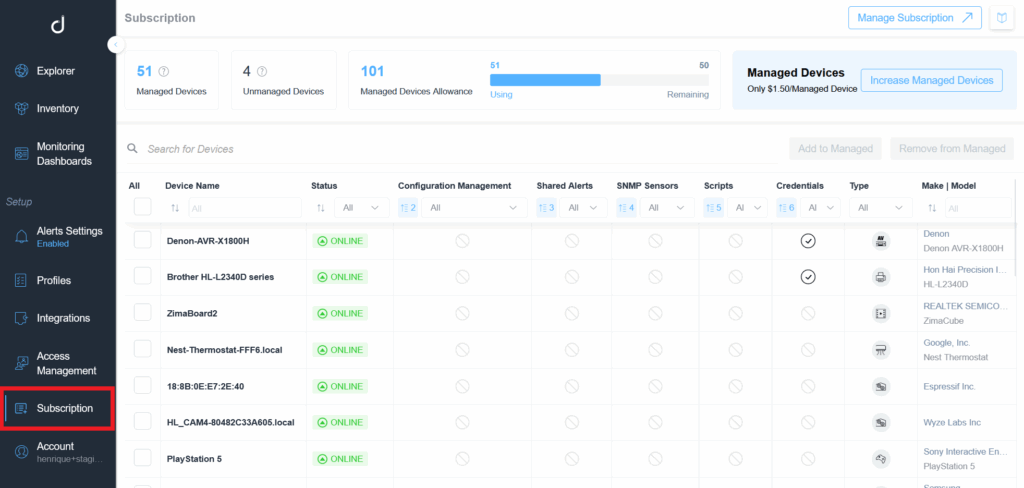Screen dimensions: 1024x488
Task: Click the Increase Managed Devices button
Action: (931, 81)
